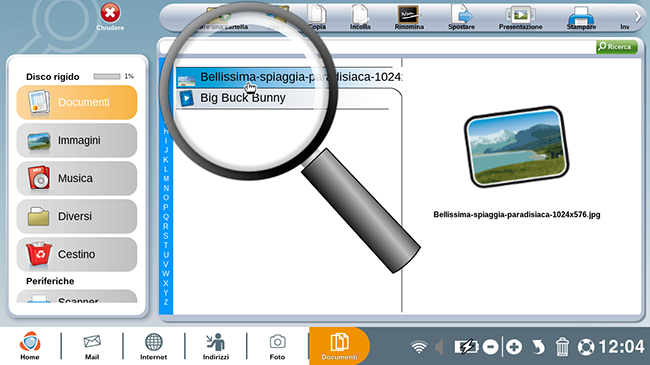Expand toolbar with right arrow chevron
The image size is (650, 365).
point(638,17)
